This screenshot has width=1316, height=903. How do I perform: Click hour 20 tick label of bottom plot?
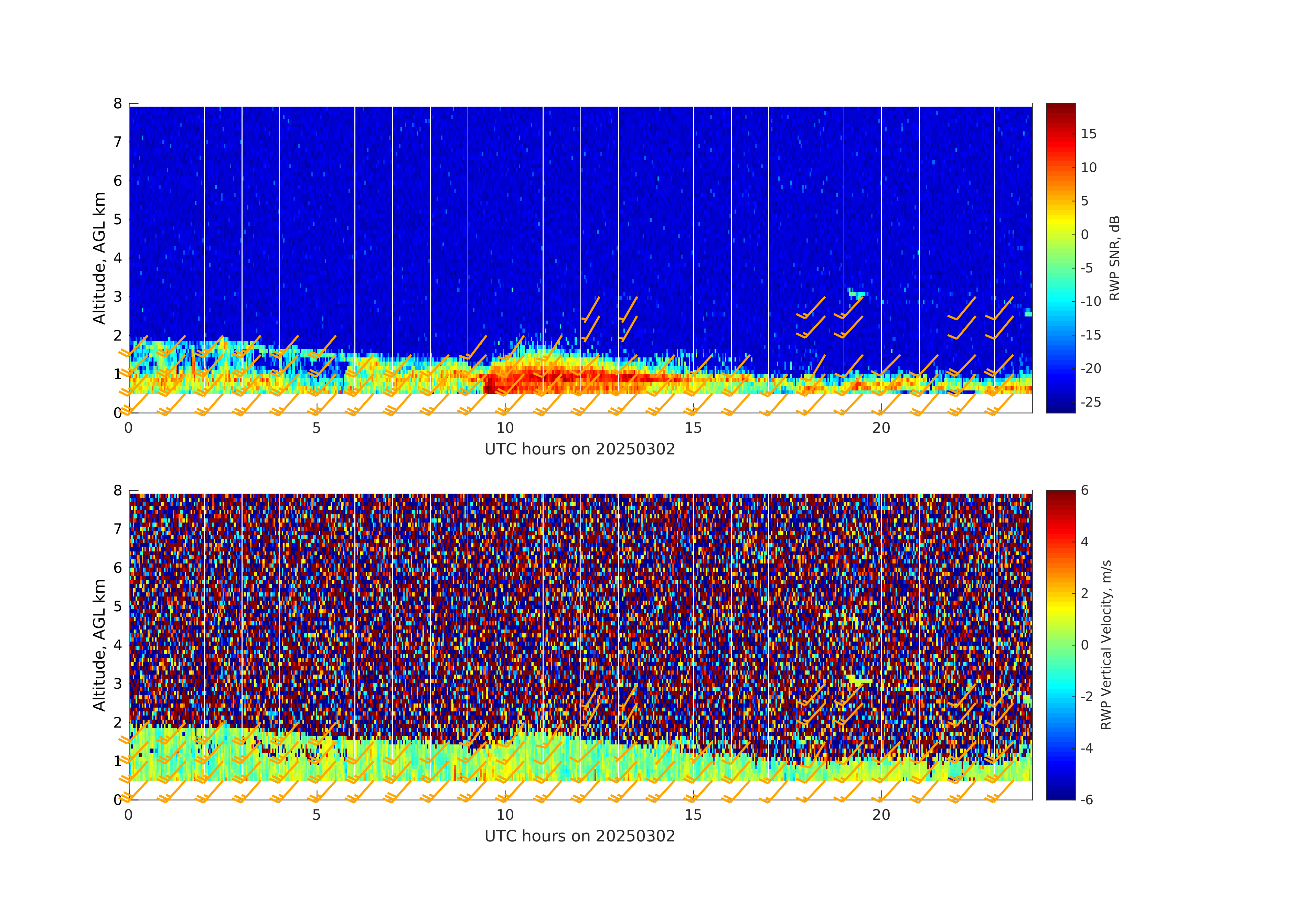pyautogui.click(x=881, y=815)
